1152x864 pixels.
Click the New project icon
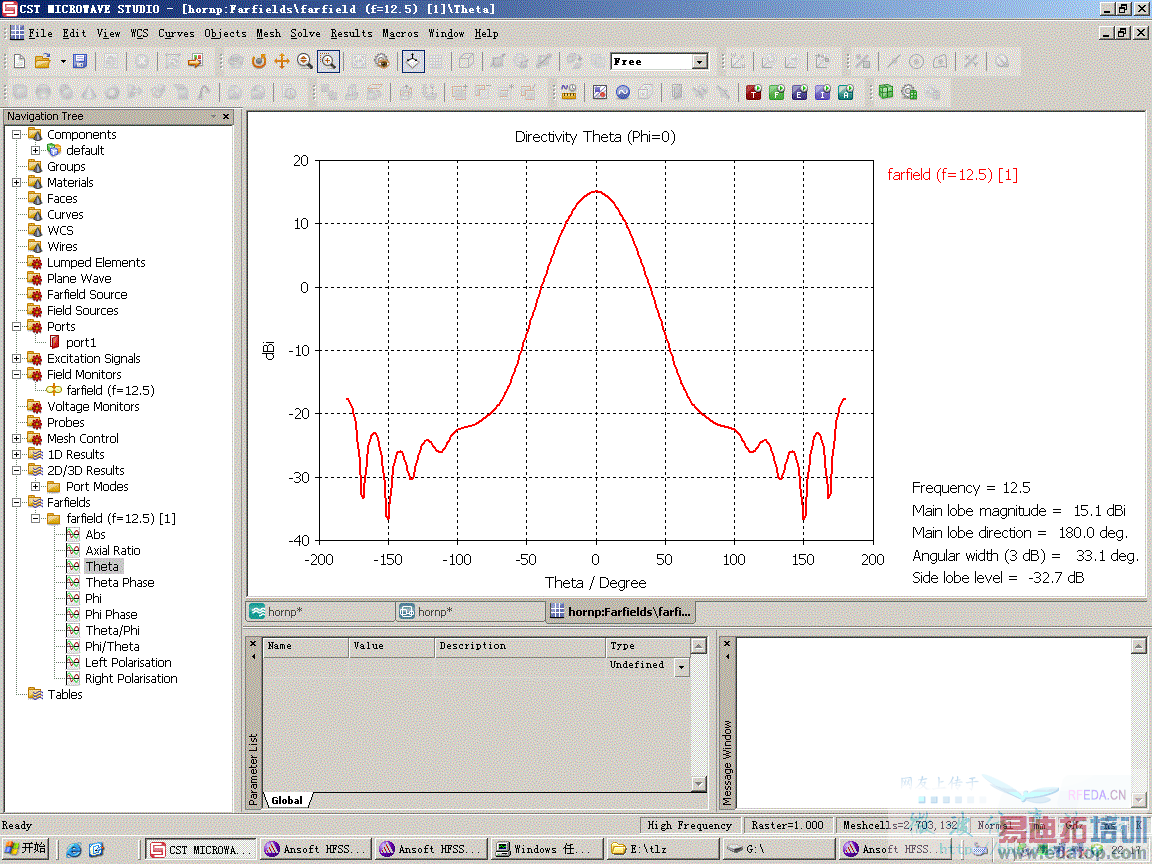point(19,62)
